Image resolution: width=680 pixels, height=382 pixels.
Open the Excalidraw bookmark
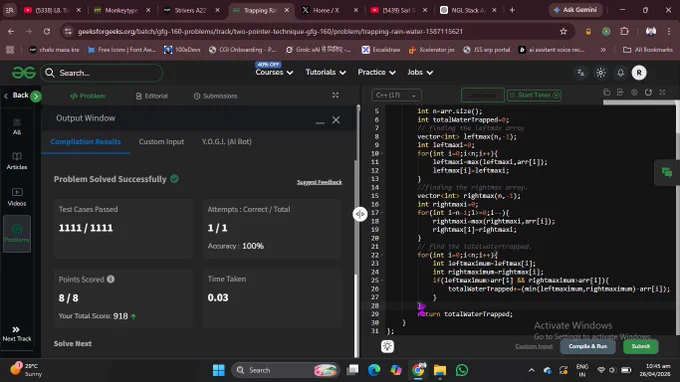click(381, 50)
